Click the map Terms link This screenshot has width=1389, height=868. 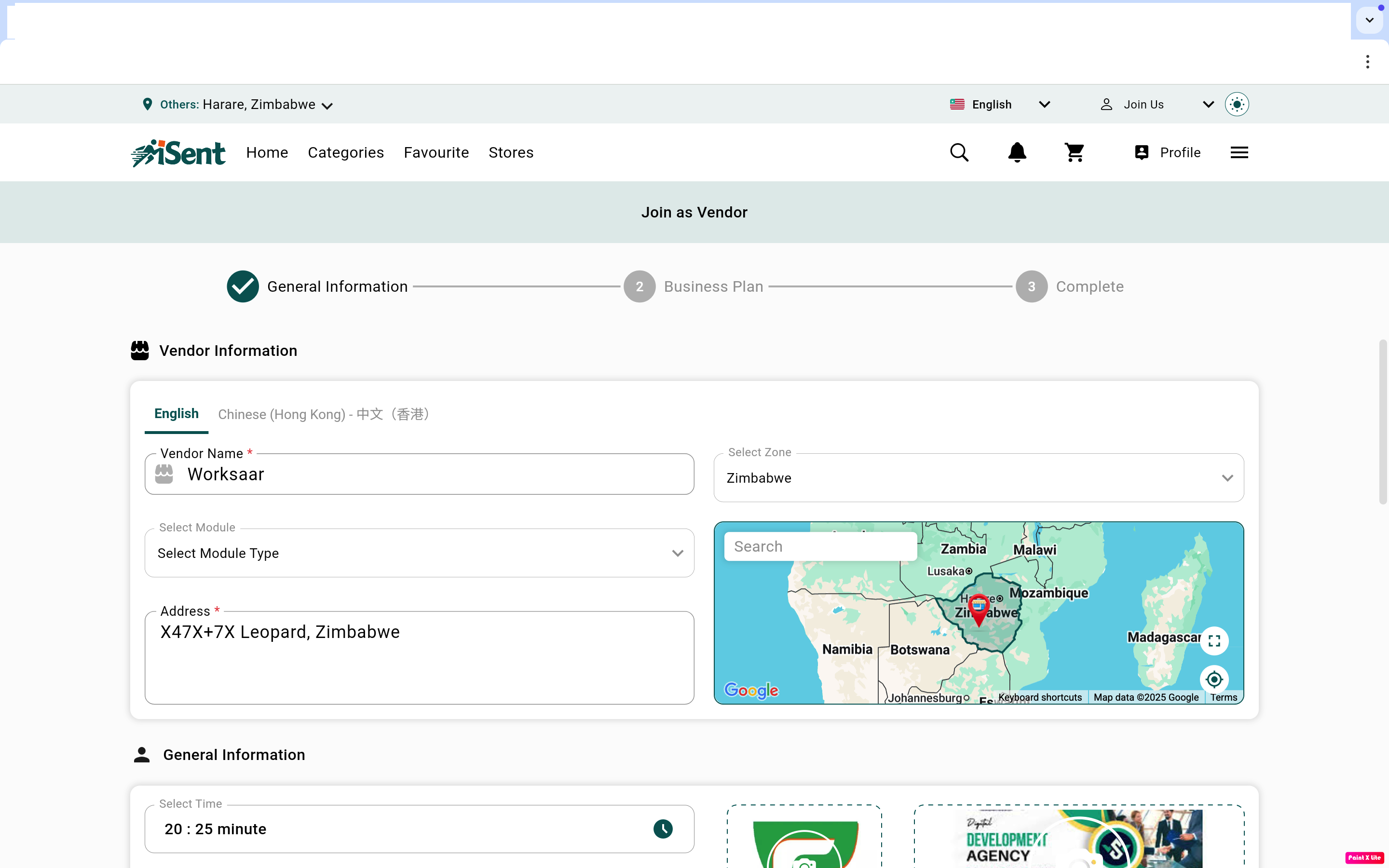pos(1223,697)
